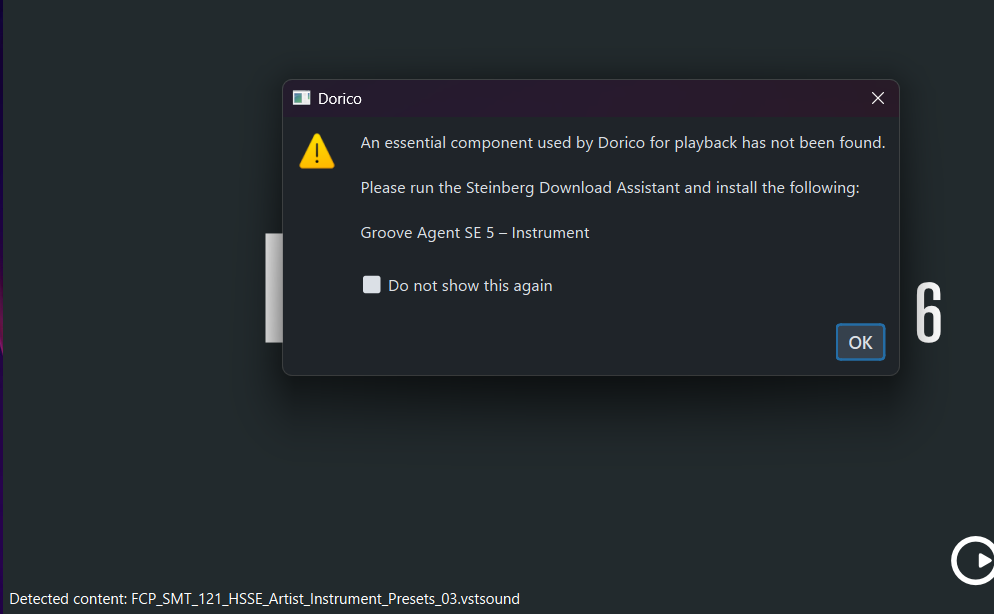Click the large number 6 on the splash screen
994x614 pixels.
[929, 313]
